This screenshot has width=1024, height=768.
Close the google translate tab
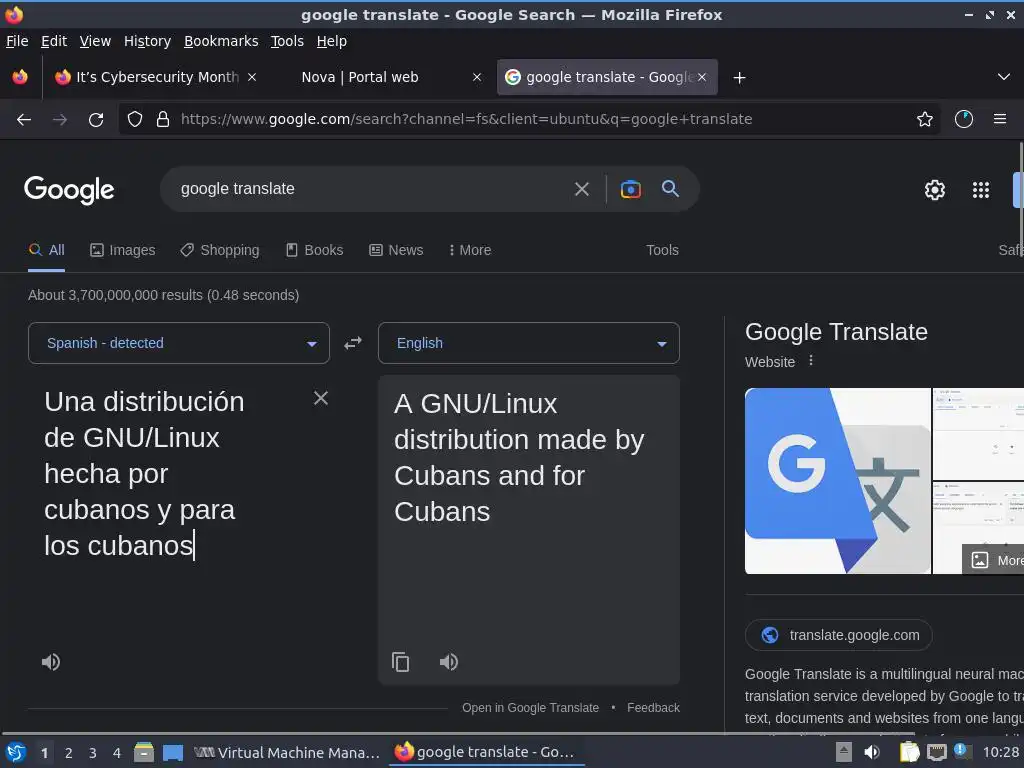tap(702, 77)
